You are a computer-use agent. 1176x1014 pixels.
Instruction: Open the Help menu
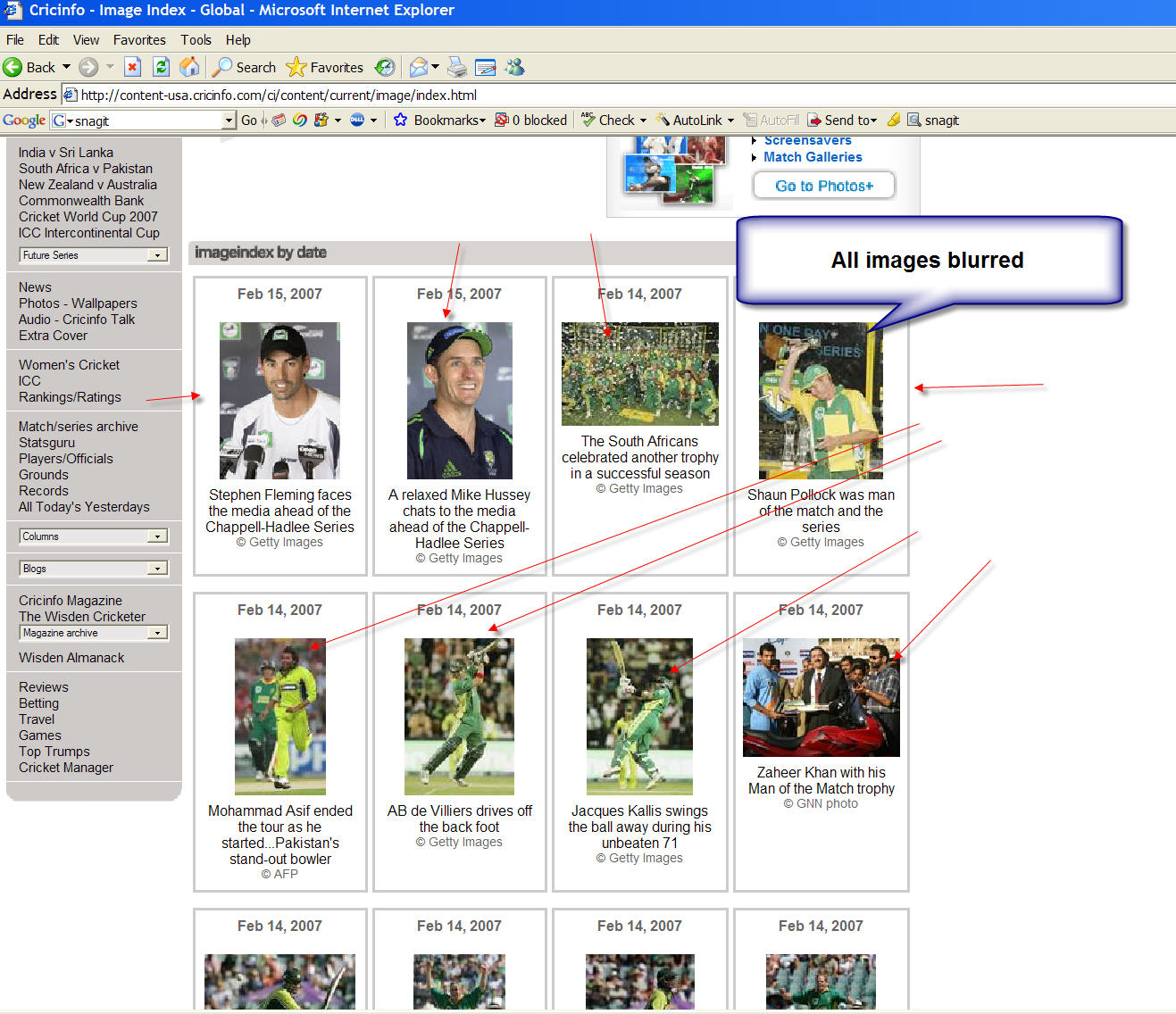tap(238, 40)
